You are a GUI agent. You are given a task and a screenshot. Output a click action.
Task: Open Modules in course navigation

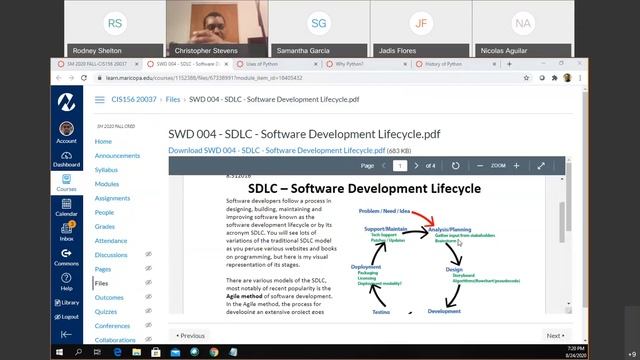107,184
